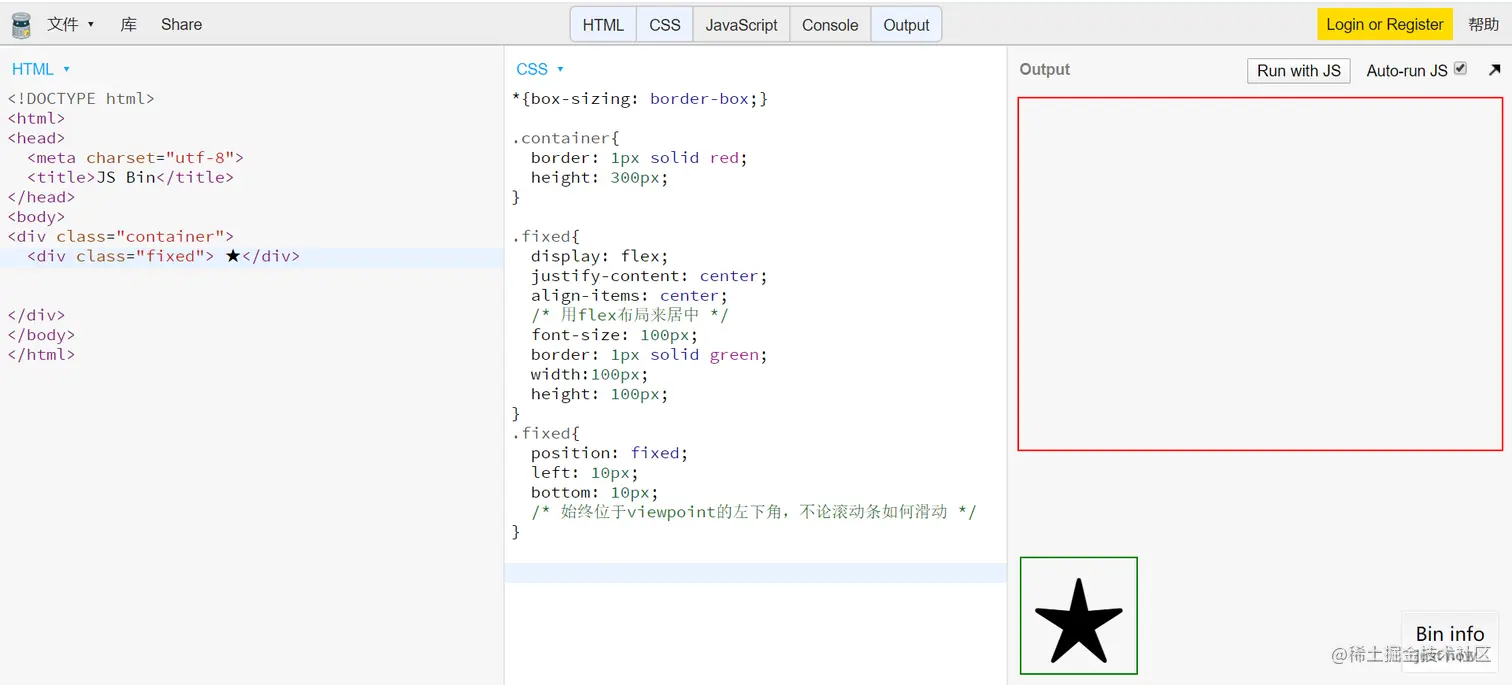Pop out the output with arrow icon
The width and height of the screenshot is (1512, 685).
(x=1494, y=70)
